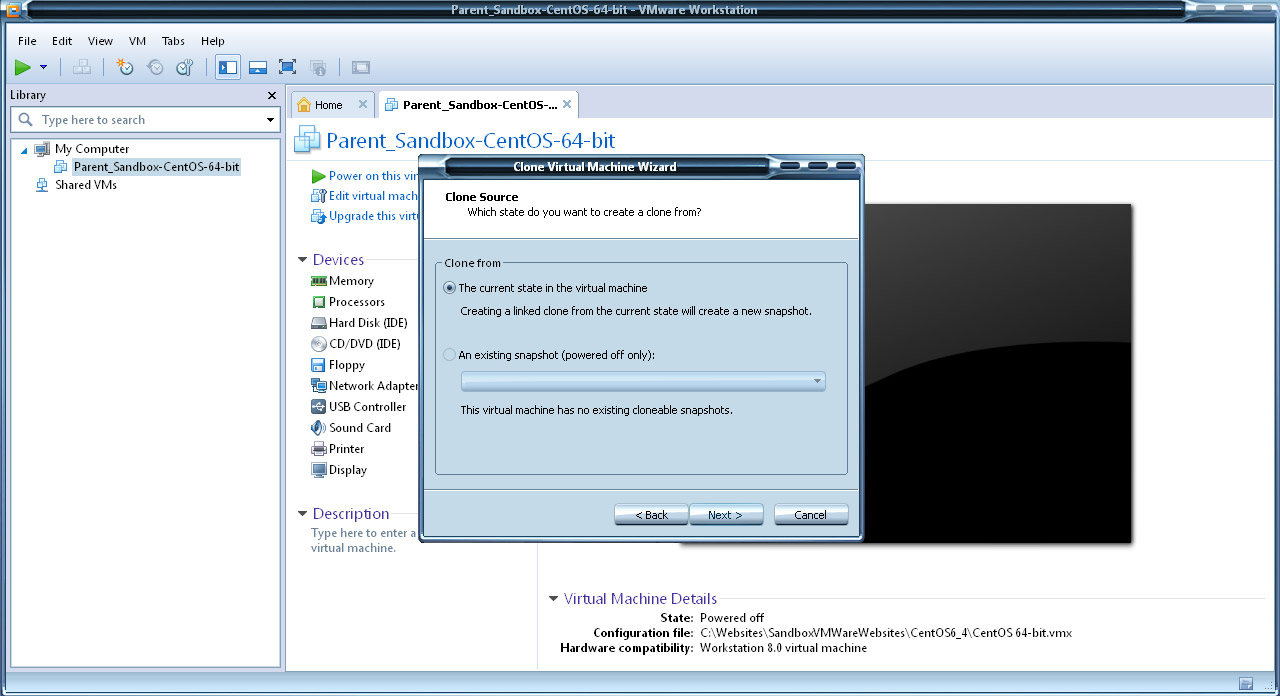Click the Memory device icon
Image resolution: width=1280 pixels, height=696 pixels.
319,281
